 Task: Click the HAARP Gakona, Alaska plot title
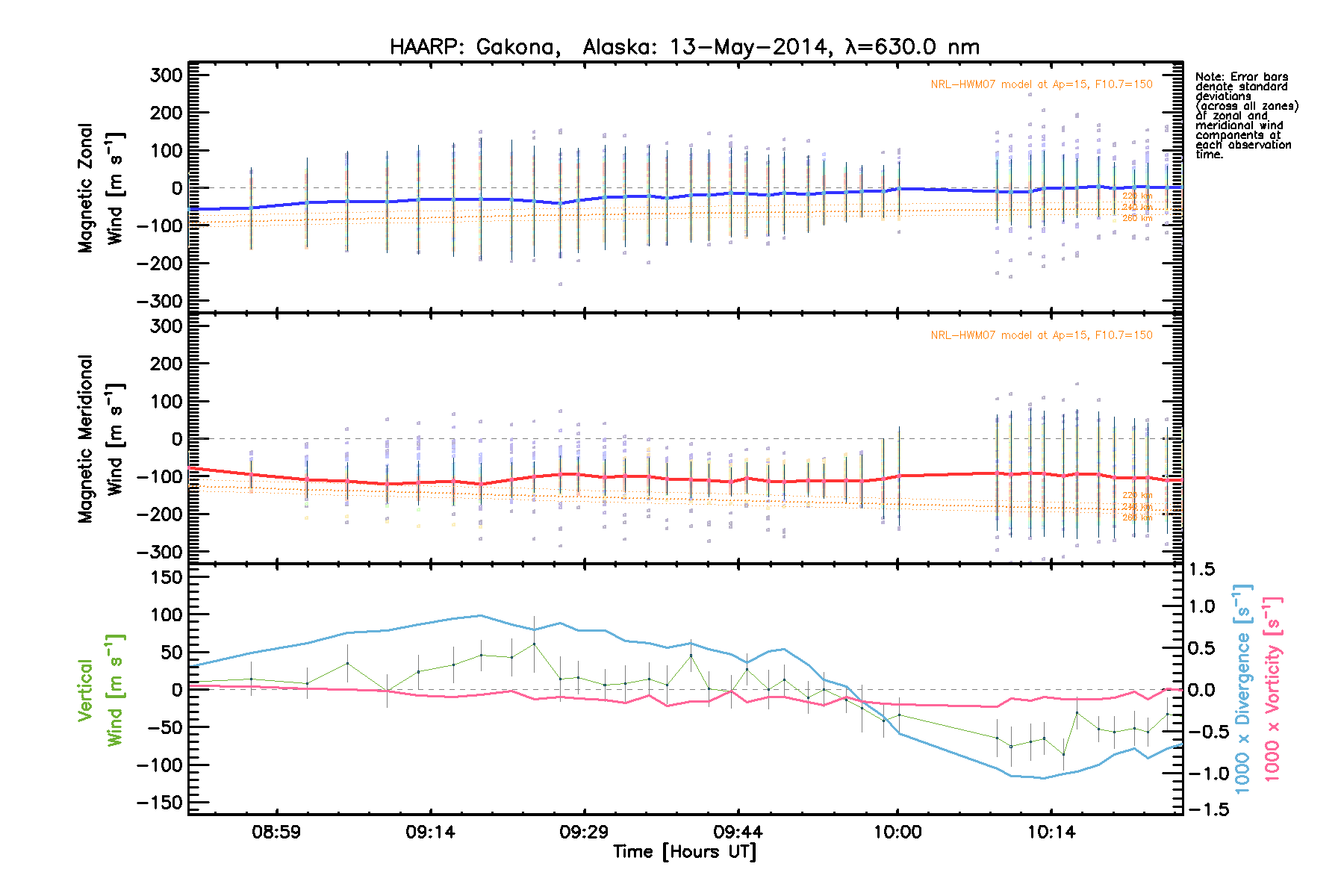[684, 47]
